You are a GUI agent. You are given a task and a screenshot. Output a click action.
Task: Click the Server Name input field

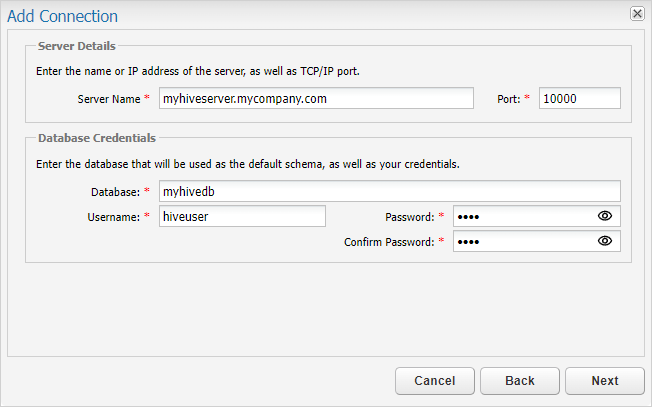(x=316, y=99)
